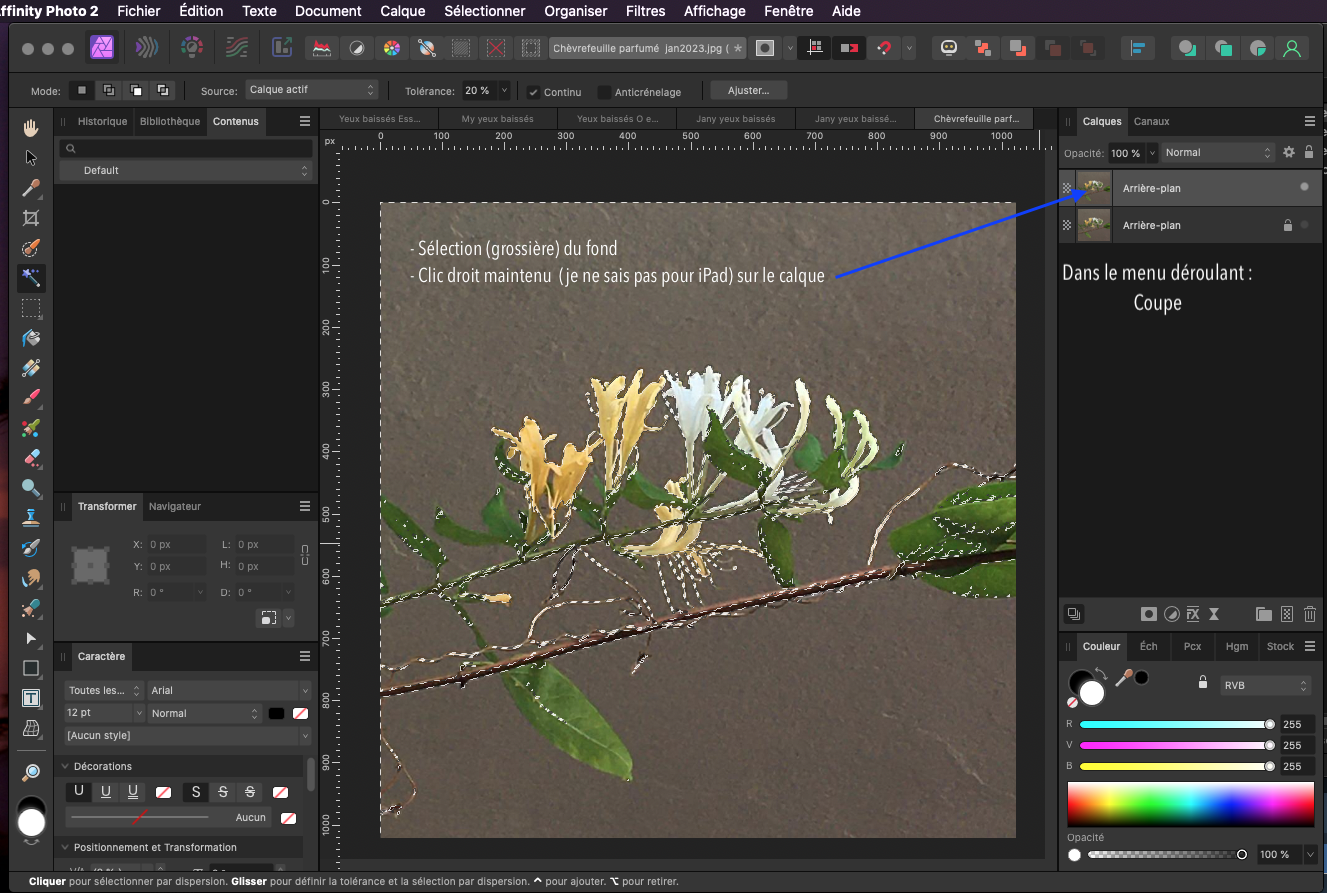Viewport: 1327px width, 893px height.
Task: Open the Navigateur panel tab
Action: (x=175, y=506)
